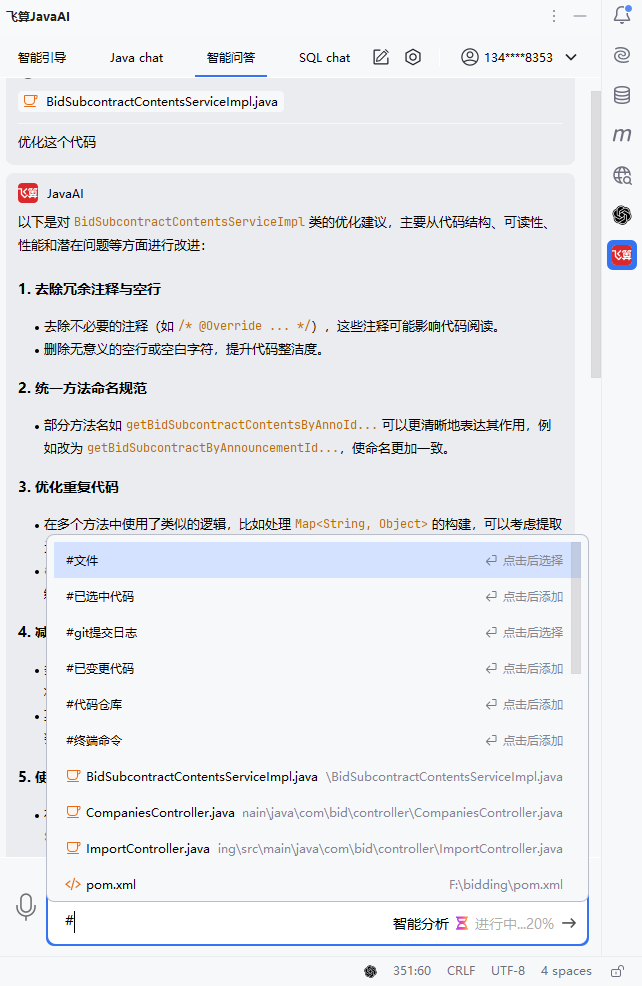Select the #终端命令 option
This screenshot has height=986, width=642.
click(x=314, y=740)
